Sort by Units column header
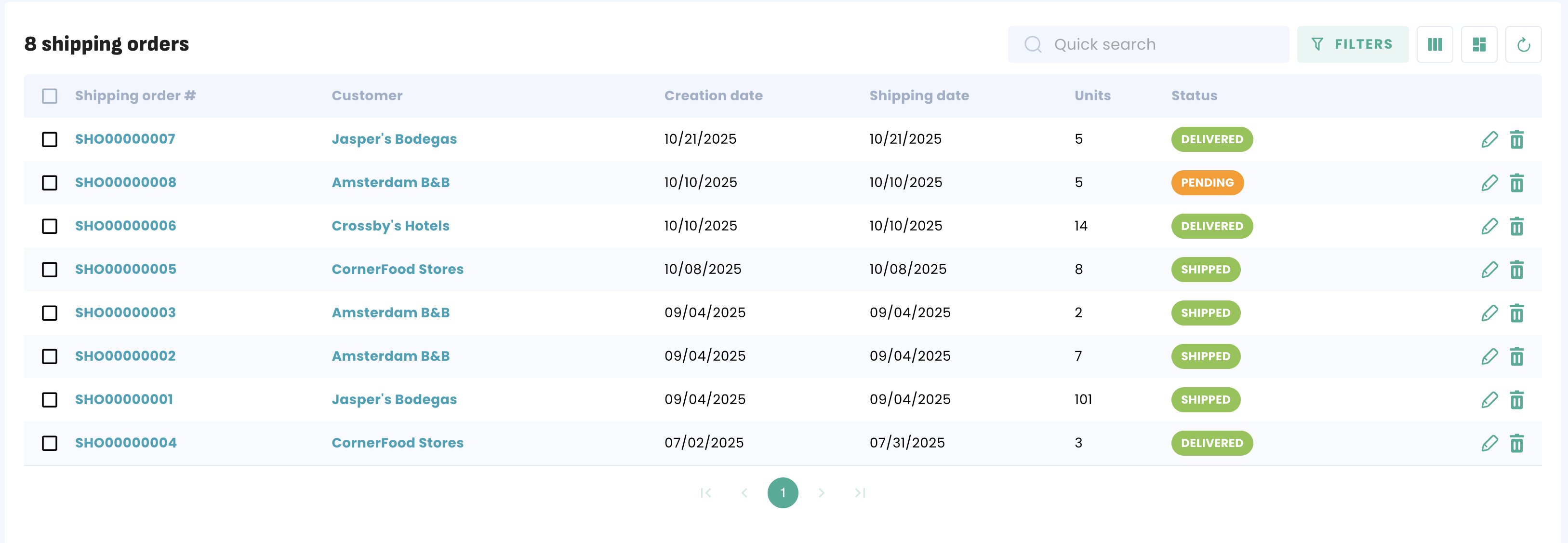 [1092, 95]
